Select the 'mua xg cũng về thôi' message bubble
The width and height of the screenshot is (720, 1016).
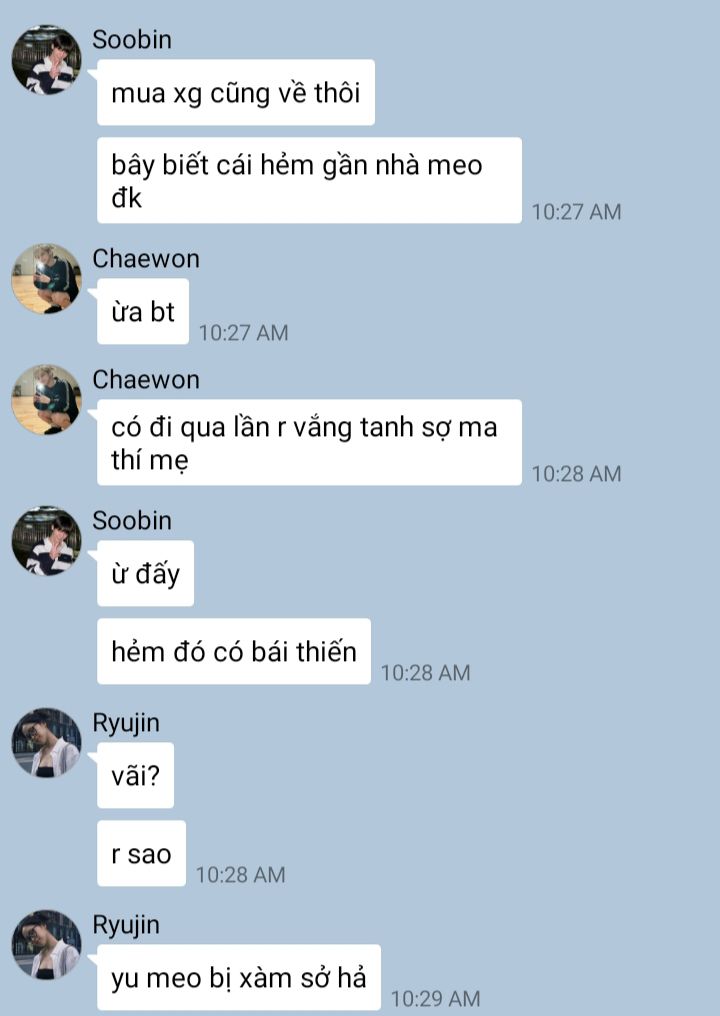(x=236, y=93)
